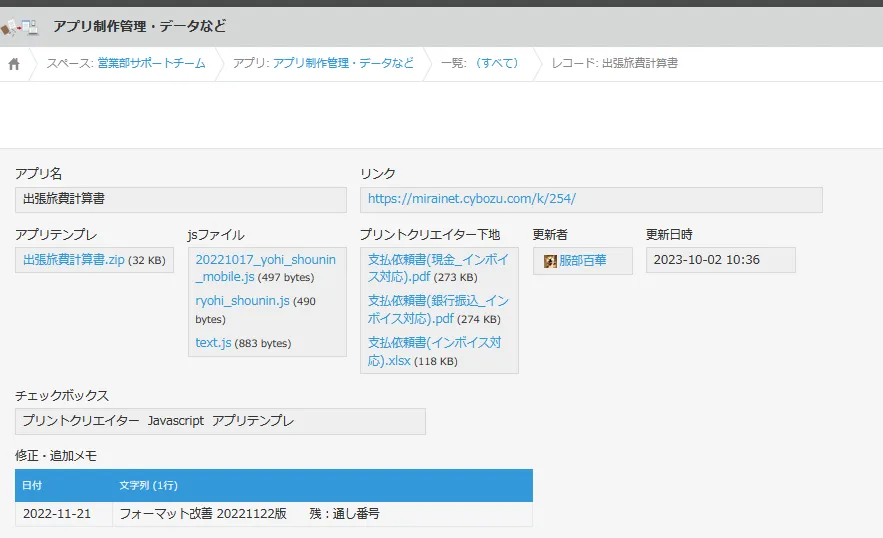The height and width of the screenshot is (538, 883).
Task: Select the 2022-11-21 memo table row
Action: [x=273, y=514]
